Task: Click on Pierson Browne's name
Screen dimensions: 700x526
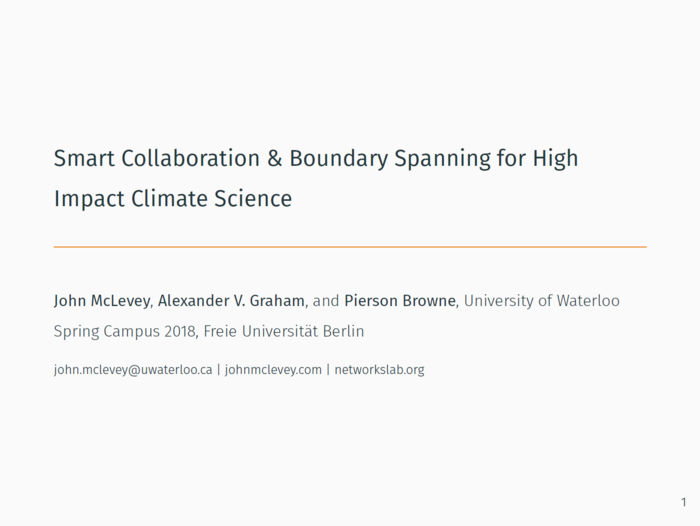Action: (x=400, y=300)
